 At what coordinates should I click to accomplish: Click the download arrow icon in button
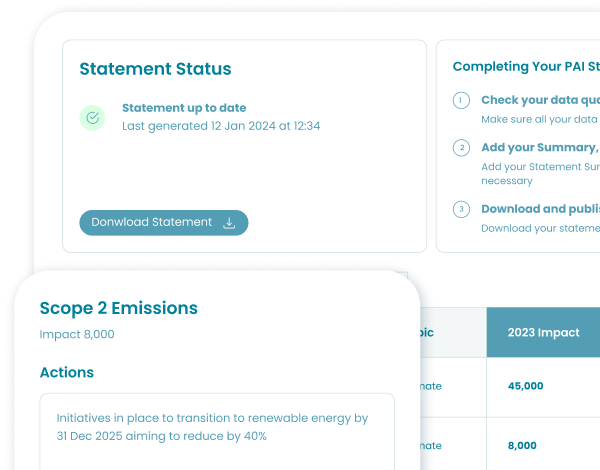[229, 222]
